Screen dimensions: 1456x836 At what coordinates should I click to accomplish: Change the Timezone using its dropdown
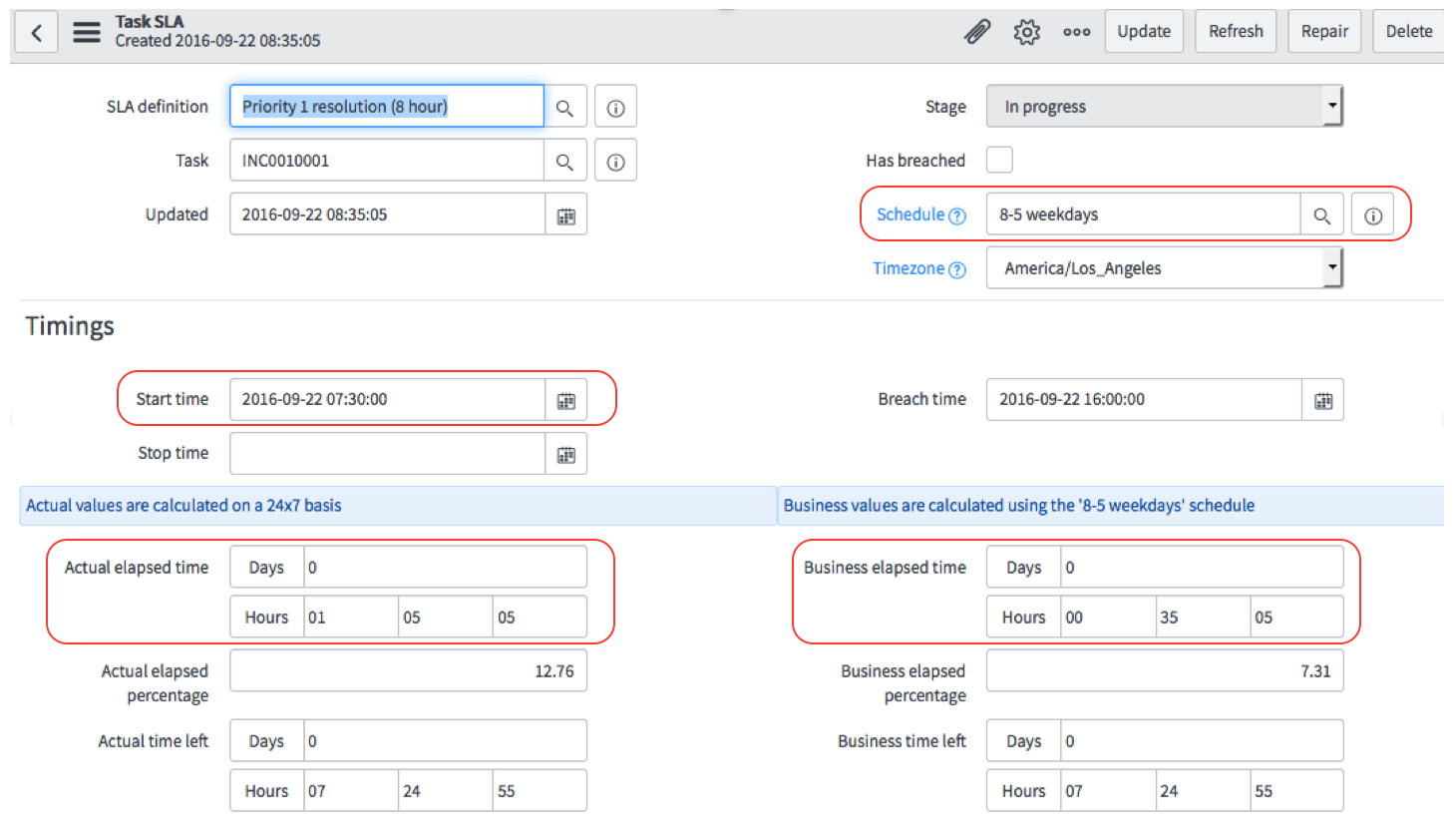pyautogui.click(x=1333, y=267)
